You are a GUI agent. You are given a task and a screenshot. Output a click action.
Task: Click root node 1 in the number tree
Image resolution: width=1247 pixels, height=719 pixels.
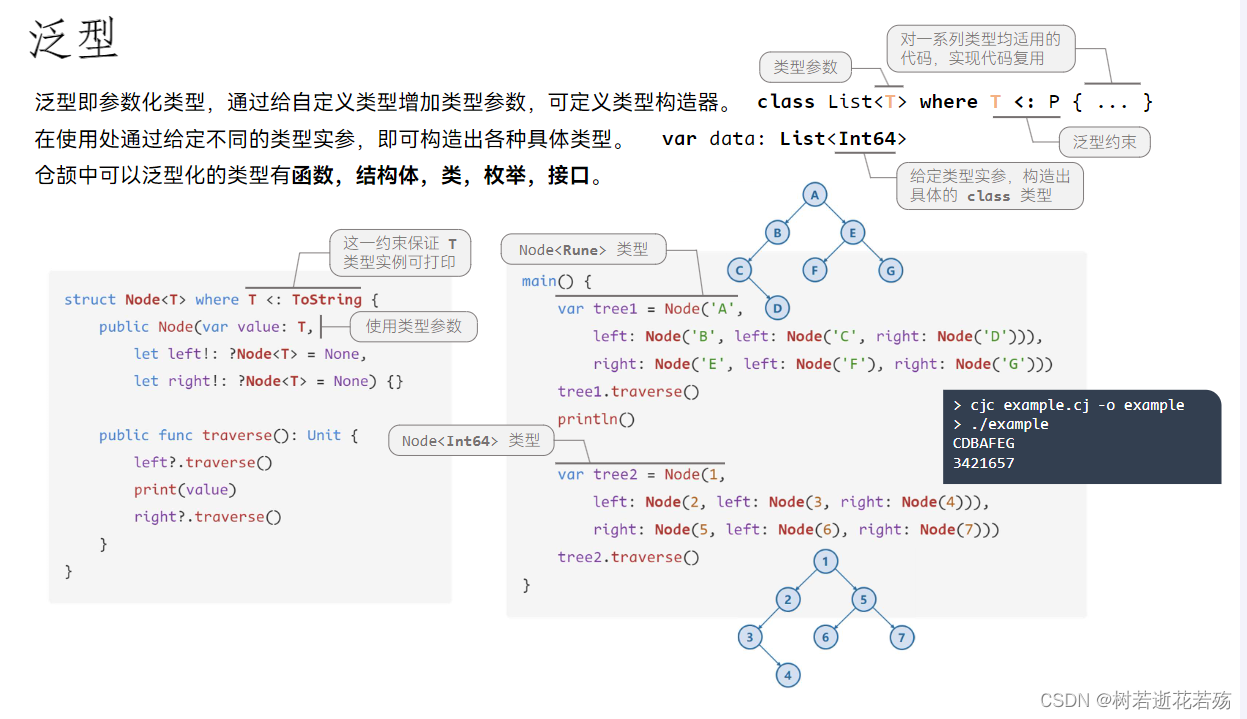click(x=825, y=562)
